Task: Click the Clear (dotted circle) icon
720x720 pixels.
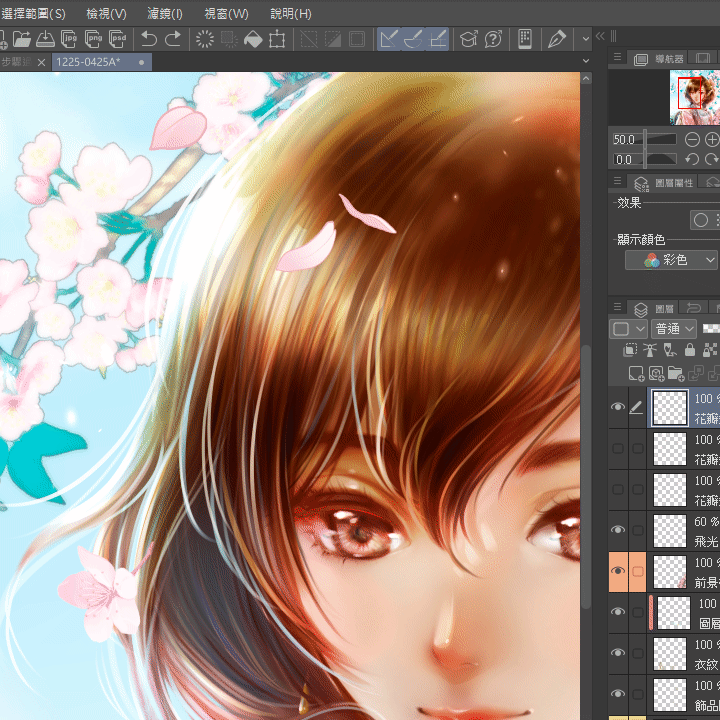Action: tap(205, 39)
